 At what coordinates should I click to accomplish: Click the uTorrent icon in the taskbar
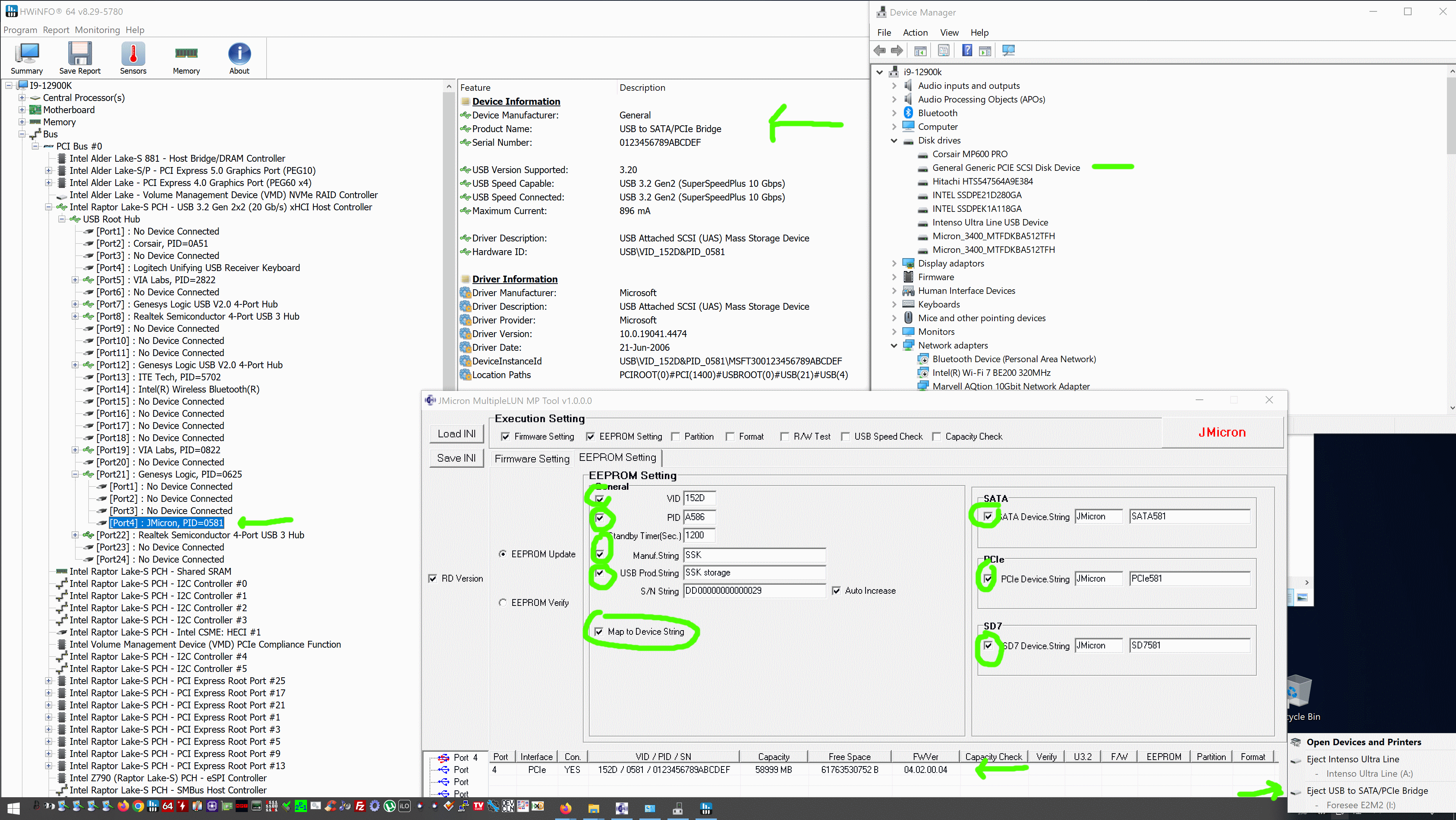pyautogui.click(x=389, y=806)
